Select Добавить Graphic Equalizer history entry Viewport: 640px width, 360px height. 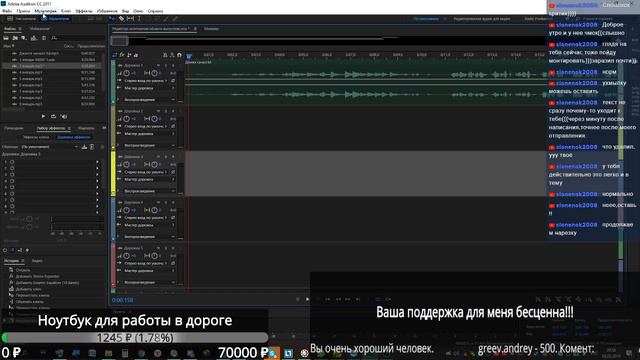(47, 282)
